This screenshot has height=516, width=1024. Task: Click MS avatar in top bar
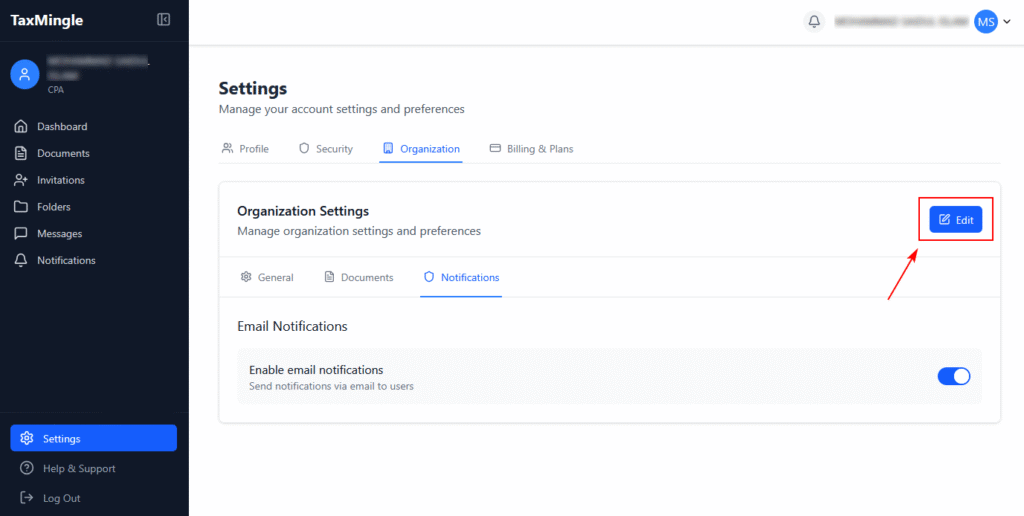(985, 21)
